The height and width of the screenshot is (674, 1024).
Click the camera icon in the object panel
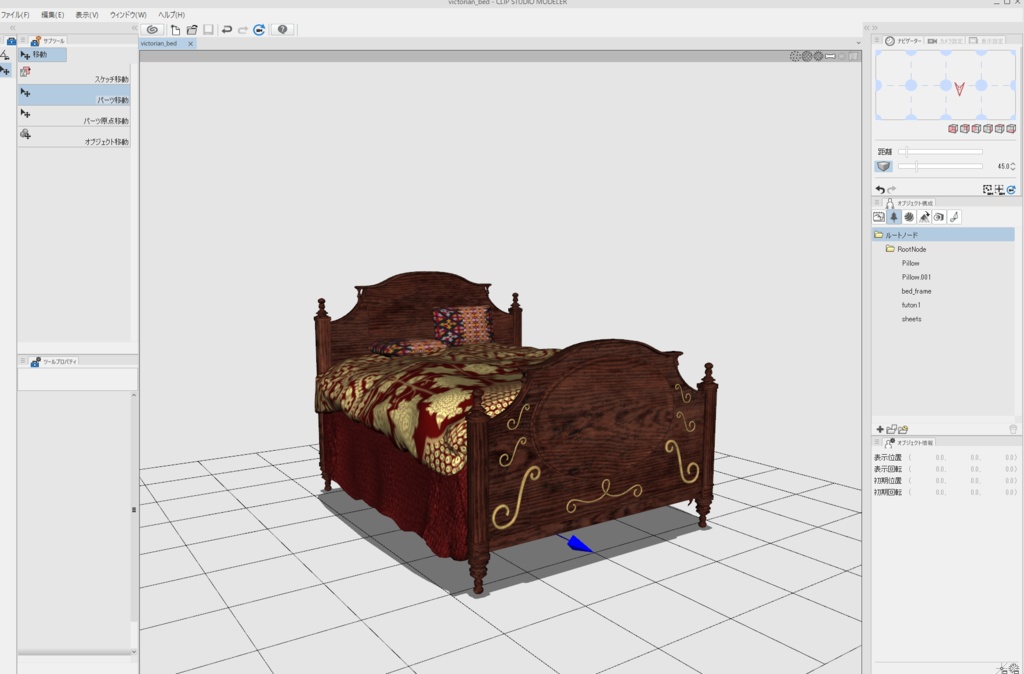pyautogui.click(x=940, y=216)
